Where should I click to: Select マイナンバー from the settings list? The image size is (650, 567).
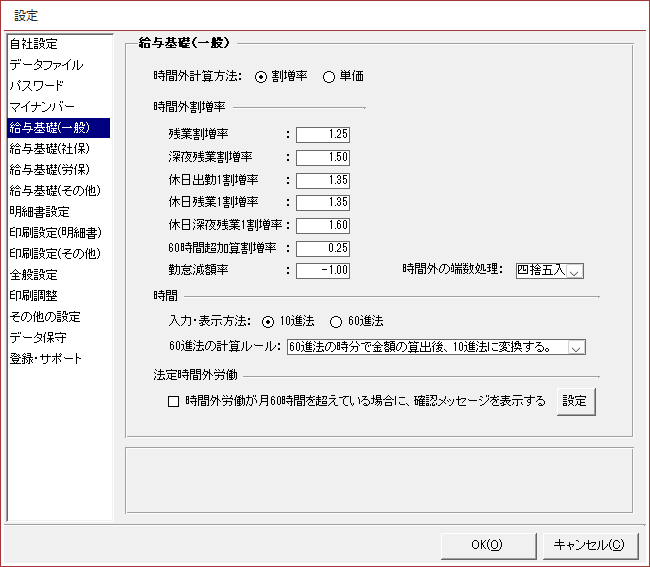(x=40, y=107)
